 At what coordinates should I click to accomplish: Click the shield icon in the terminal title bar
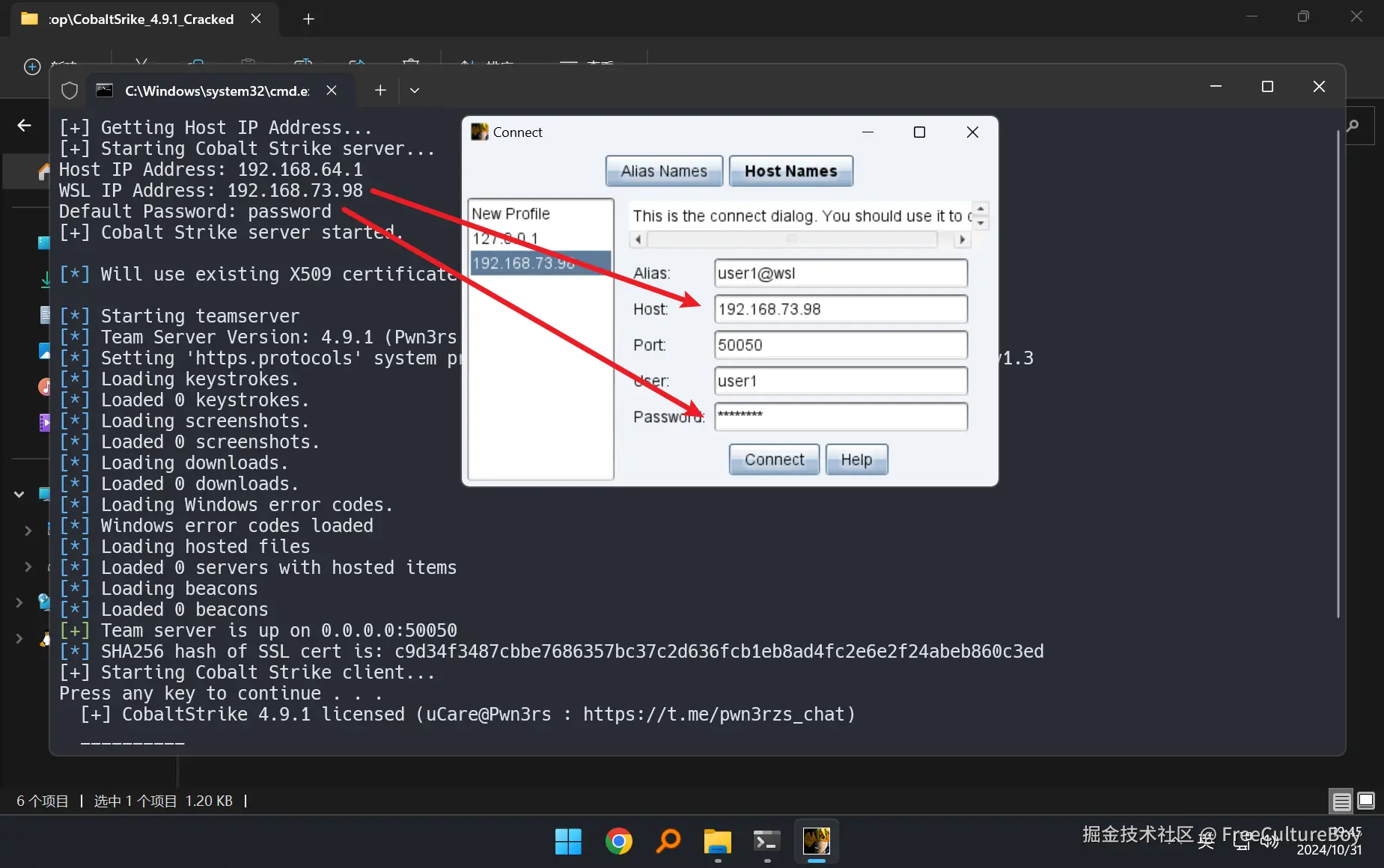coord(70,91)
